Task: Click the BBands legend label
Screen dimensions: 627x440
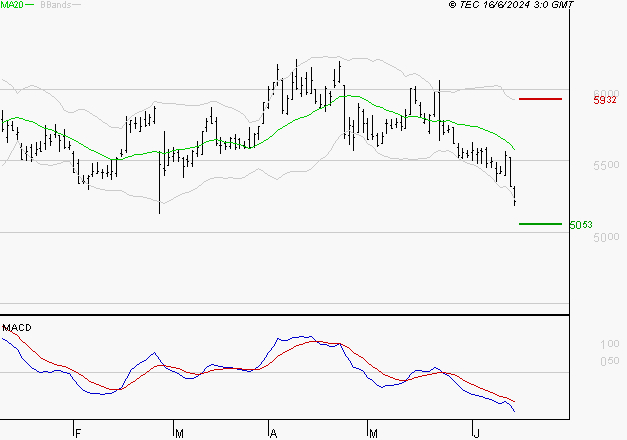Action: coord(56,5)
